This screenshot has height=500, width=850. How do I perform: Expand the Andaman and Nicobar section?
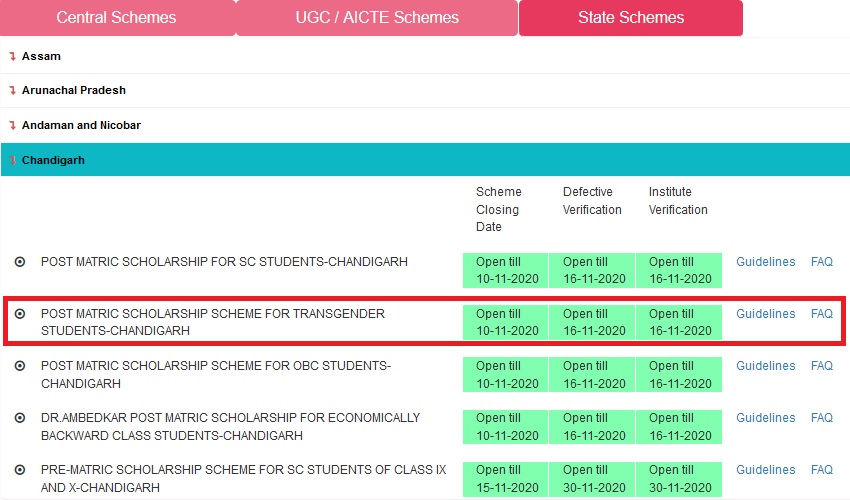[80, 125]
